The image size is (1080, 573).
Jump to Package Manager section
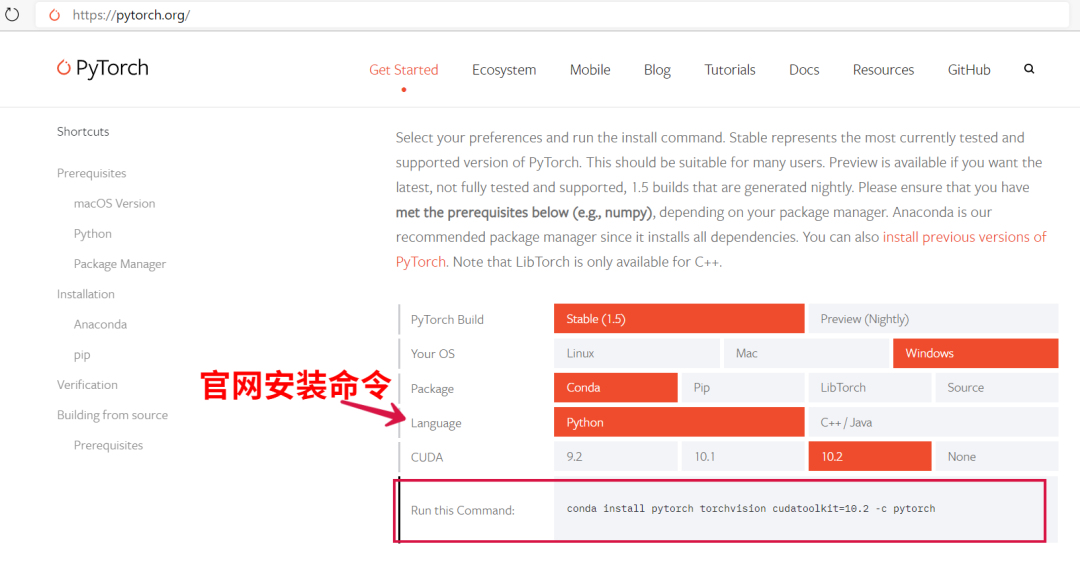pyautogui.click(x=120, y=264)
